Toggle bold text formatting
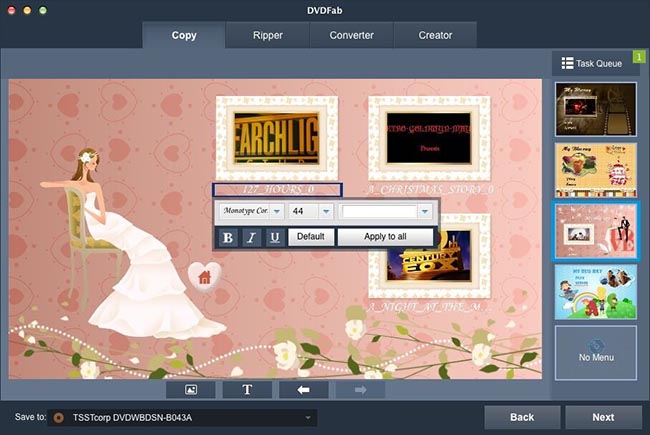 (228, 238)
